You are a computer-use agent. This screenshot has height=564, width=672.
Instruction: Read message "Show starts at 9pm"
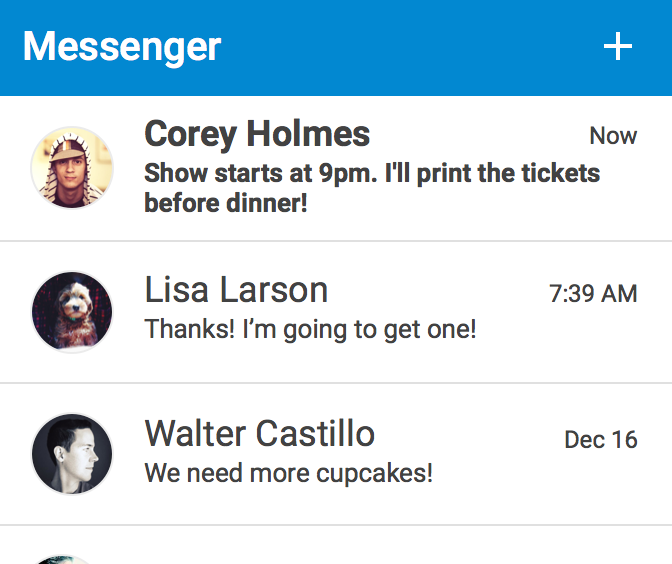371,173
